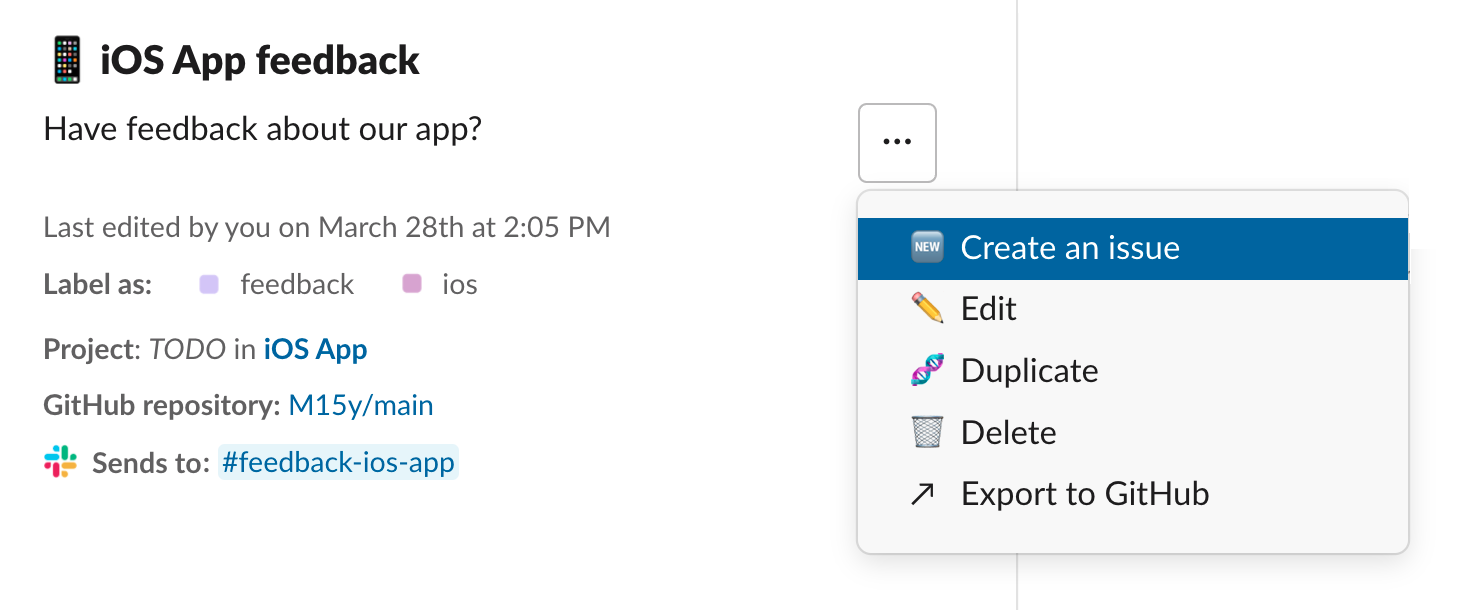The height and width of the screenshot is (610, 1466).
Task: Open the three-dot more actions menu
Action: 897,142
